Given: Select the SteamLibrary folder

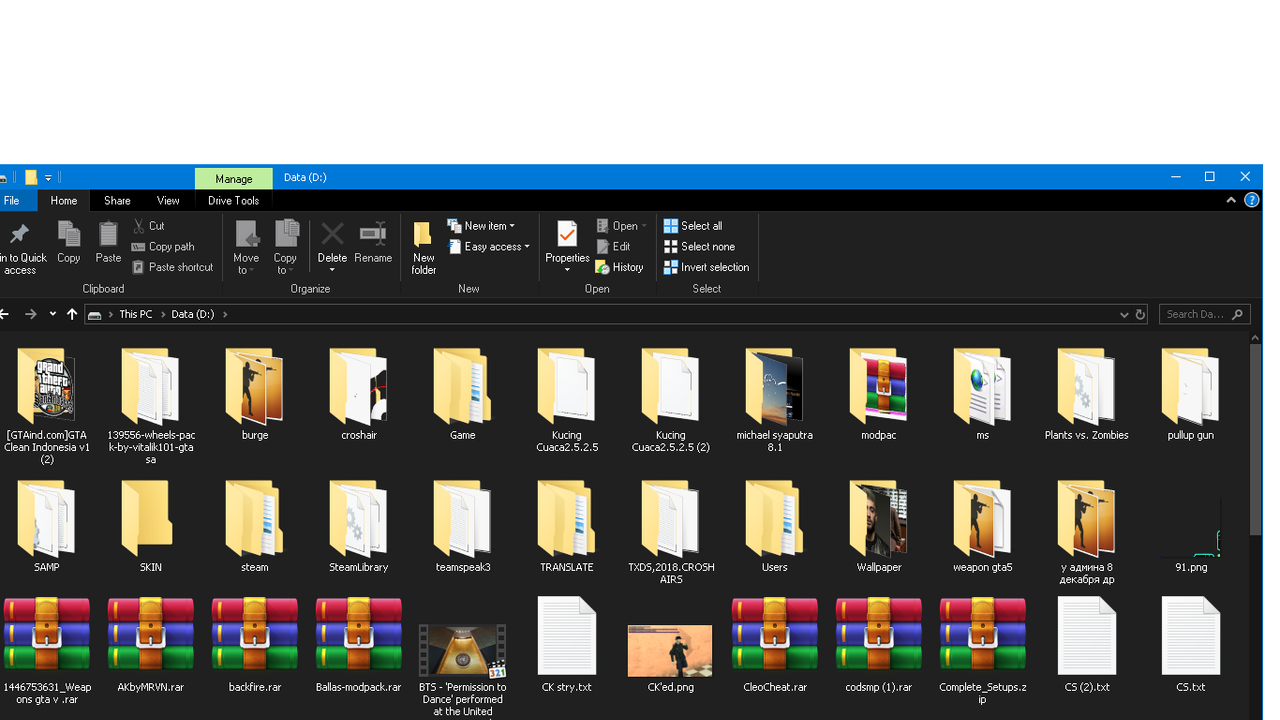Looking at the screenshot, I should tap(359, 526).
